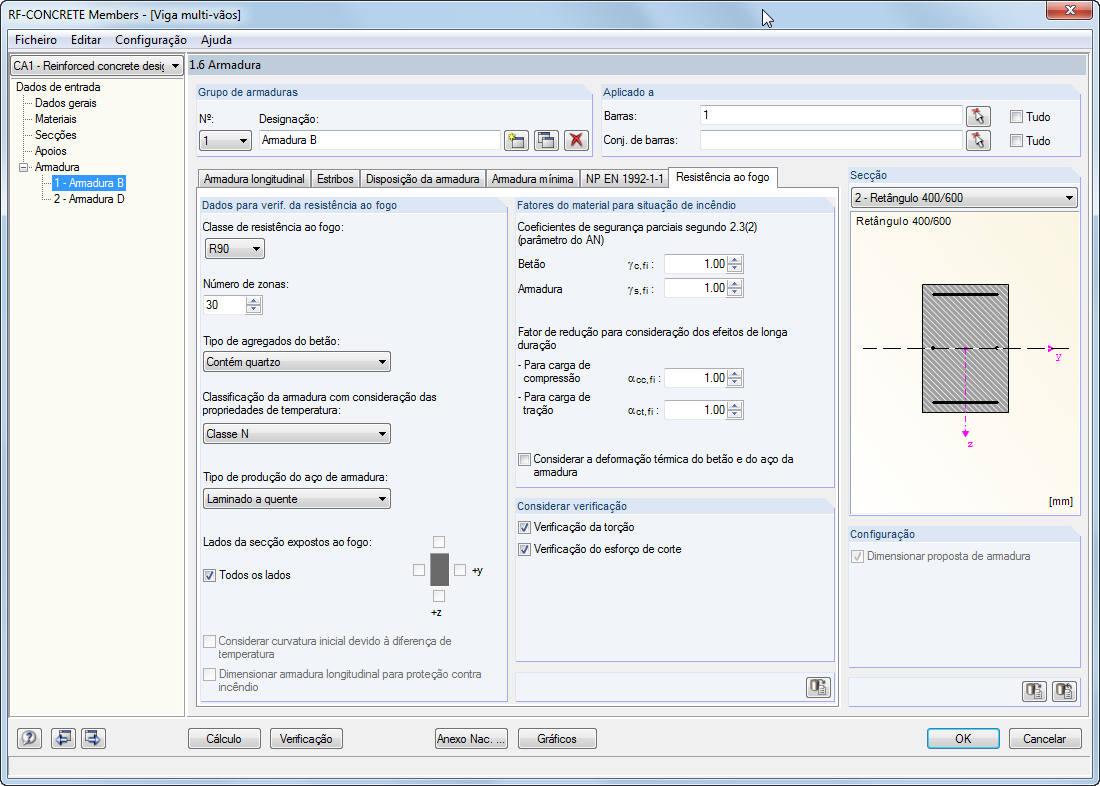Pick members graphically beside Barras field

(978, 116)
